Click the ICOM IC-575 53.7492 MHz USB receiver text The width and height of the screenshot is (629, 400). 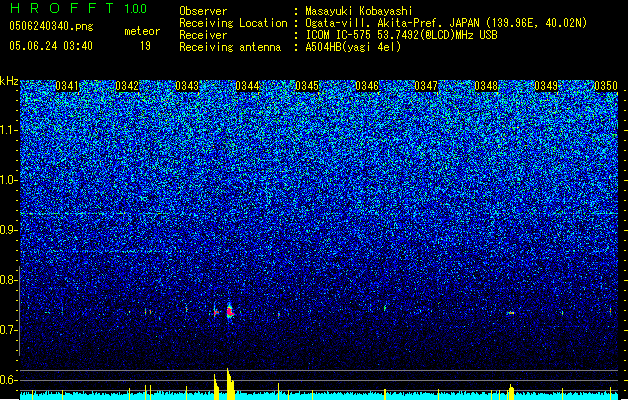(x=402, y=35)
